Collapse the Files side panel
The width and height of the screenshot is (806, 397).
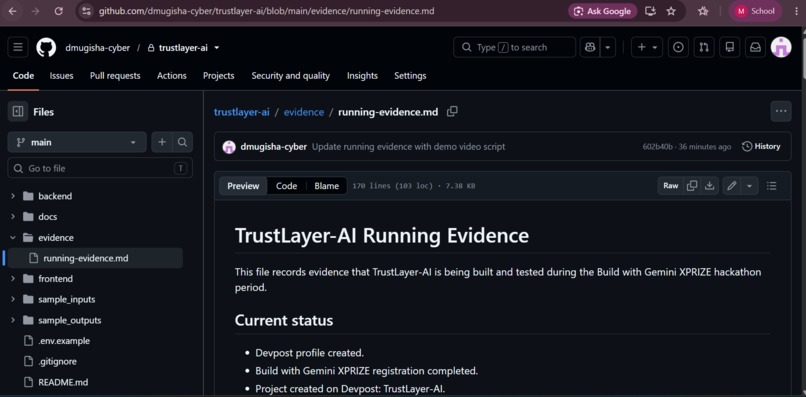pyautogui.click(x=18, y=112)
